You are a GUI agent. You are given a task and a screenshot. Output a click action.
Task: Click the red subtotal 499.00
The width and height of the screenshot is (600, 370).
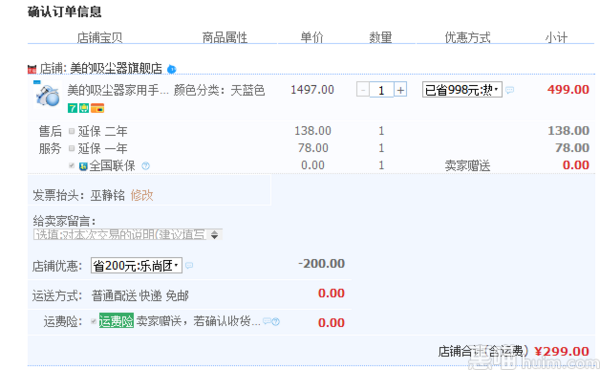(568, 90)
